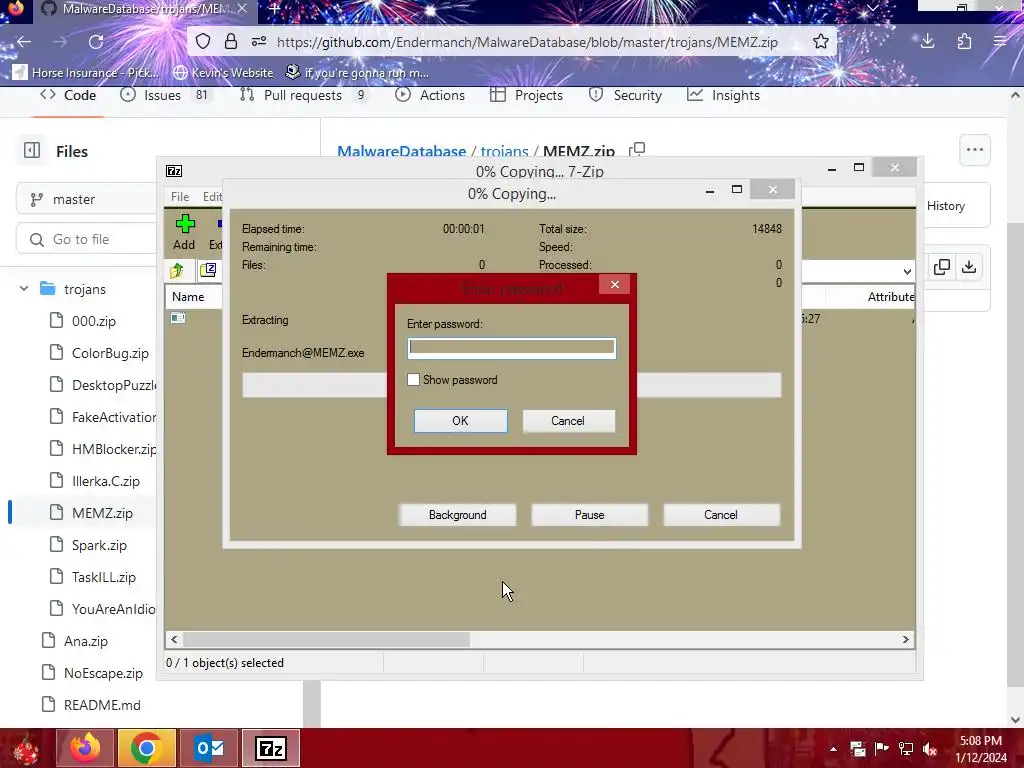Open NoEscape.zip in file tree
Image resolution: width=1024 pixels, height=768 pixels.
[x=103, y=673]
